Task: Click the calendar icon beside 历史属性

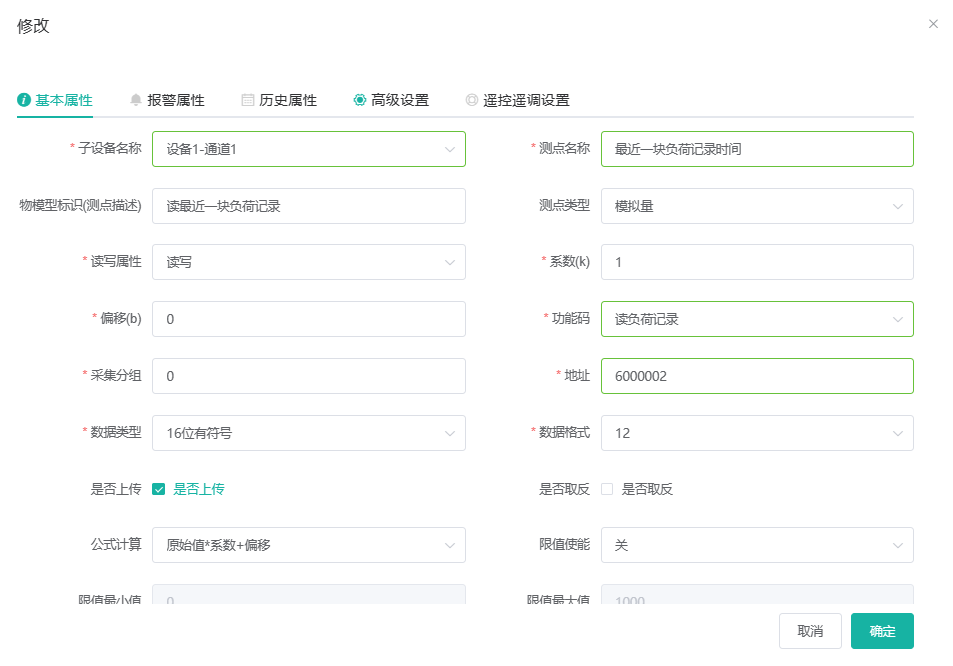Action: click(x=248, y=100)
